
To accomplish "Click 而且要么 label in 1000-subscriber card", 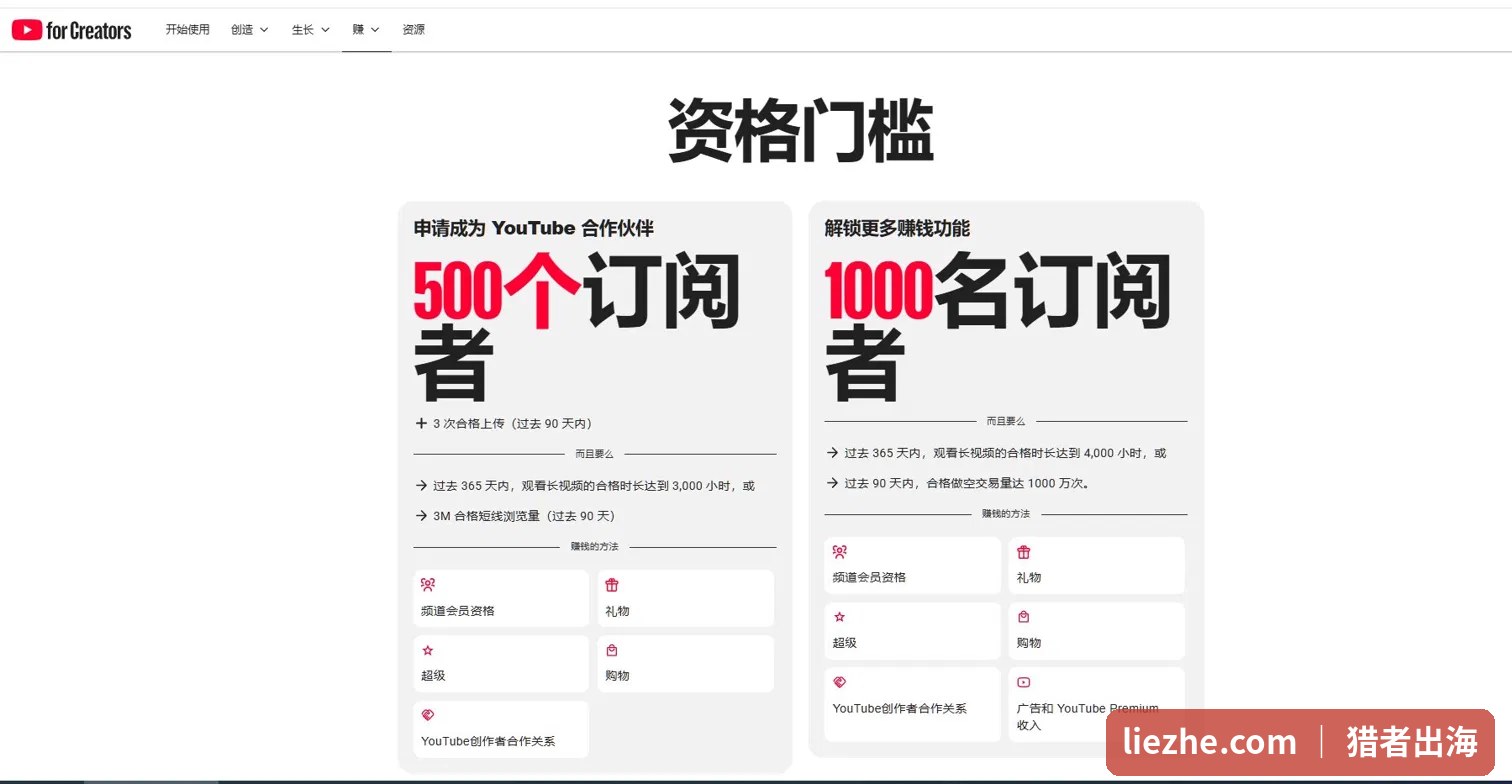I will [x=1006, y=422].
